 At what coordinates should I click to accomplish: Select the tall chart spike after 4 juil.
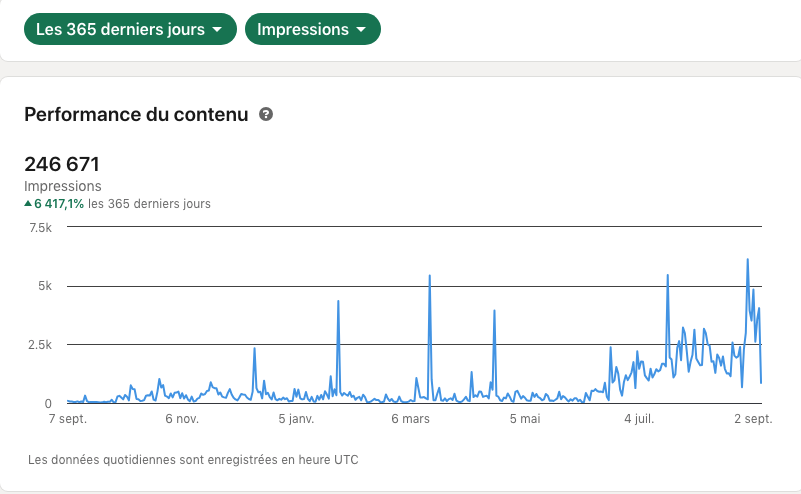pyautogui.click(x=667, y=275)
